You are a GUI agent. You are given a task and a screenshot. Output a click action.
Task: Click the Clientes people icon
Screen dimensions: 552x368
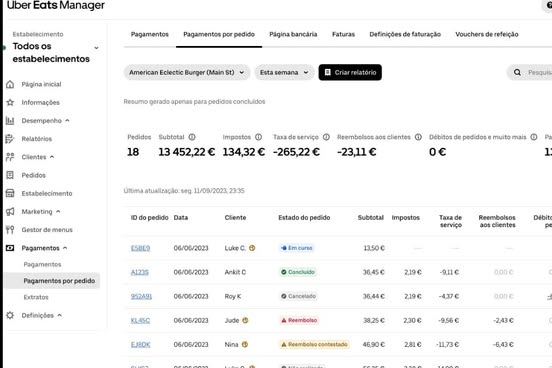[x=10, y=157]
